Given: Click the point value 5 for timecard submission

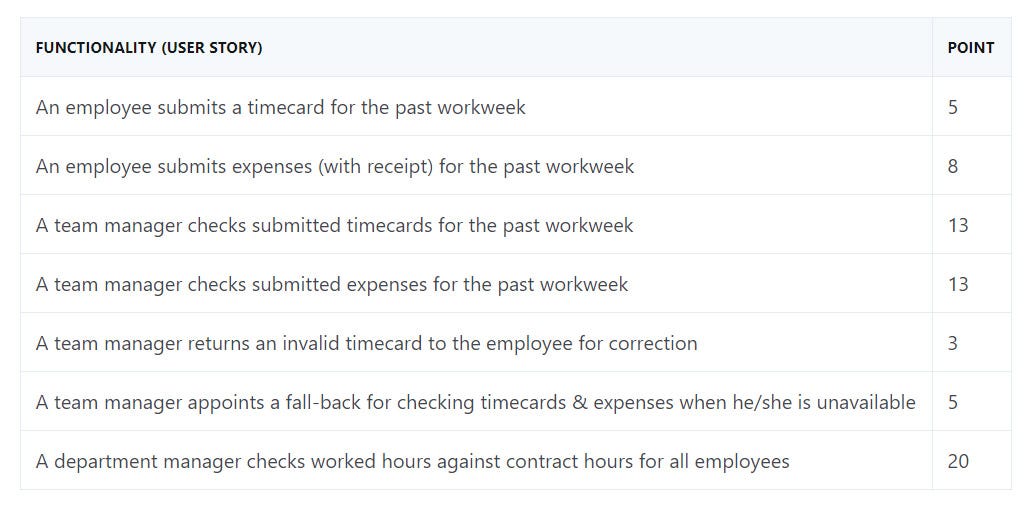Looking at the screenshot, I should (953, 107).
